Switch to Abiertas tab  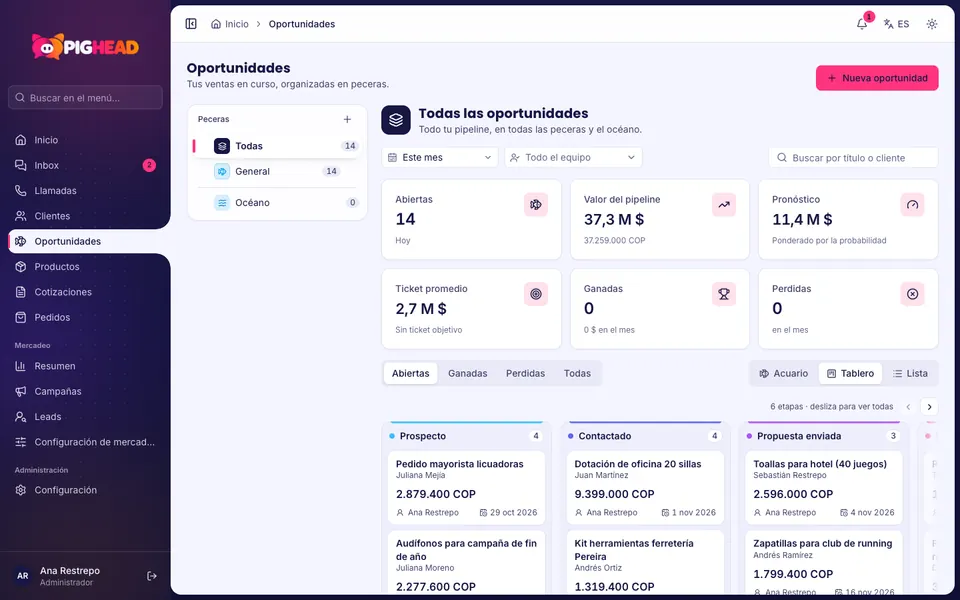411,373
